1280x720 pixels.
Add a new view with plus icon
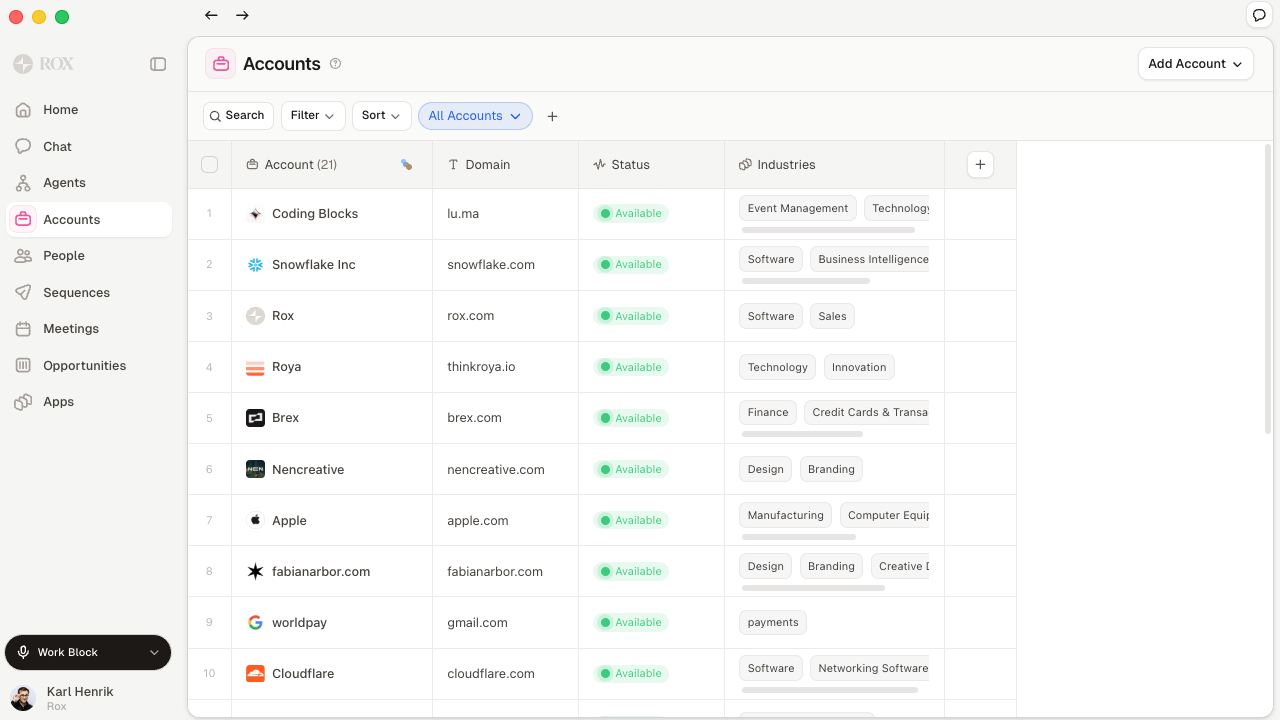tap(552, 116)
